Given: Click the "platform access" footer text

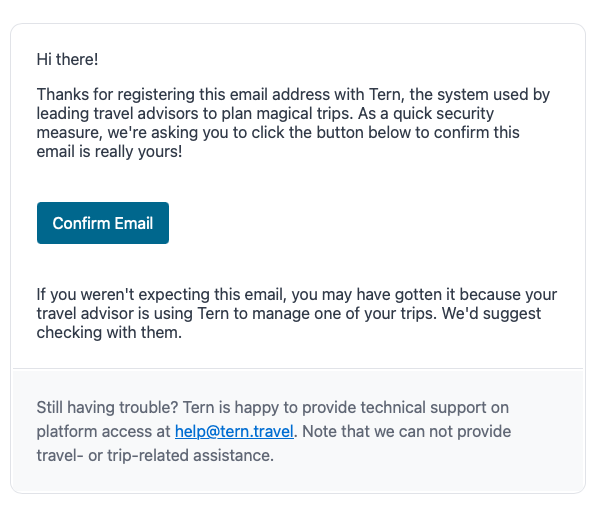Looking at the screenshot, I should tap(92, 432).
